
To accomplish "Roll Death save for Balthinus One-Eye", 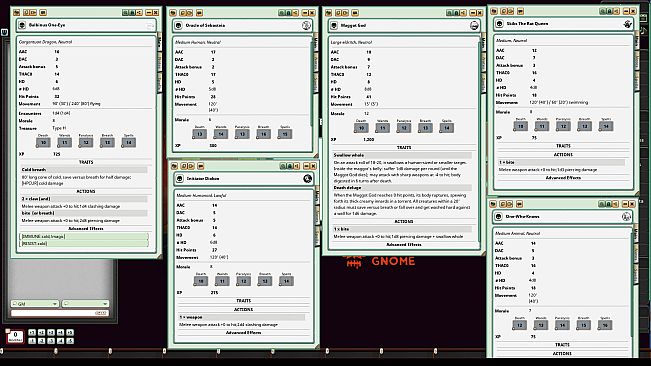I will [43, 142].
